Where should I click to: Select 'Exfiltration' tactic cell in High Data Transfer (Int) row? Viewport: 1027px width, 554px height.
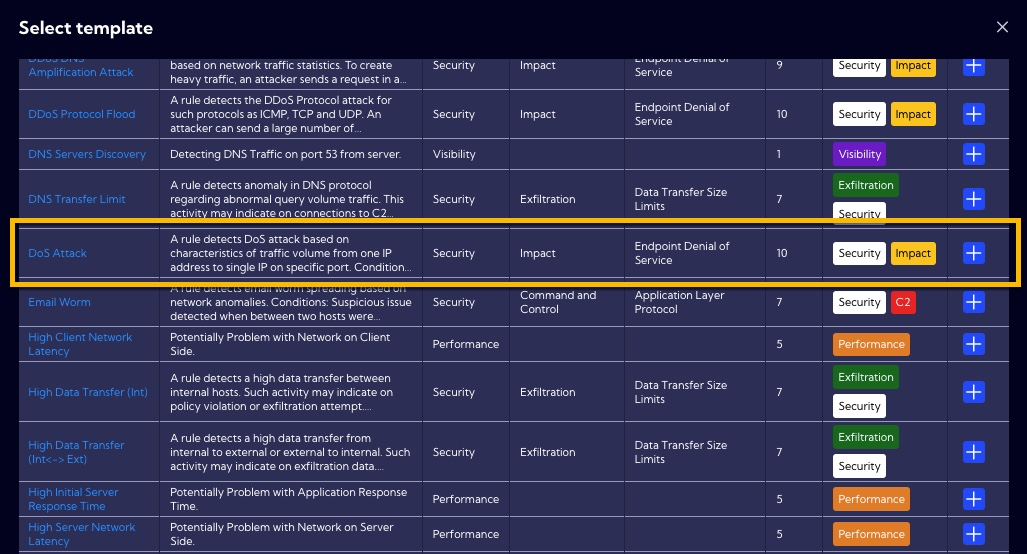548,392
